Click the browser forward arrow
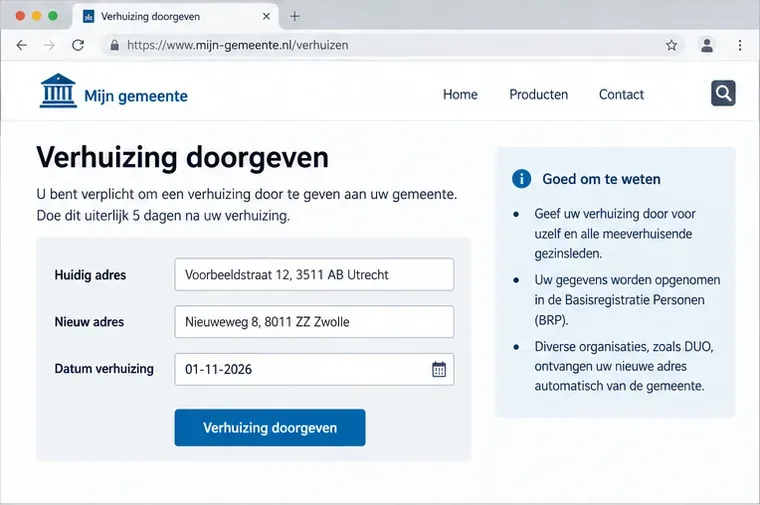 click(49, 46)
